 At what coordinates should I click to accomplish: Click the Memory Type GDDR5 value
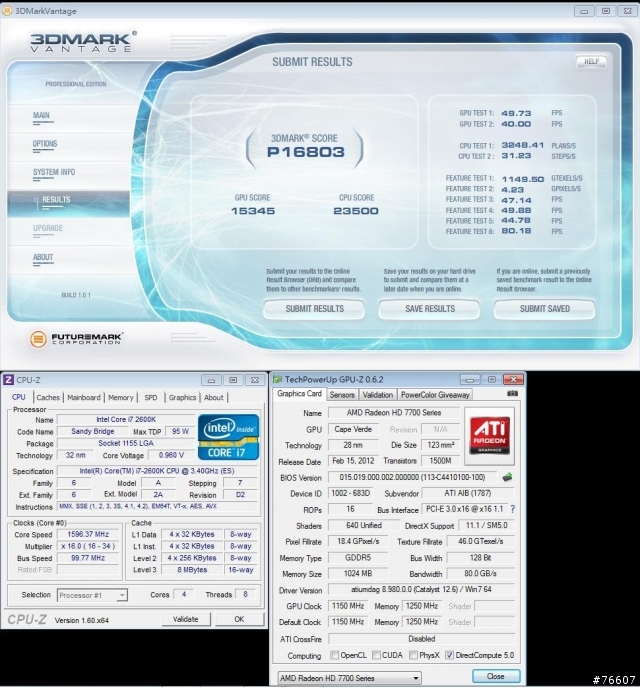coord(358,558)
